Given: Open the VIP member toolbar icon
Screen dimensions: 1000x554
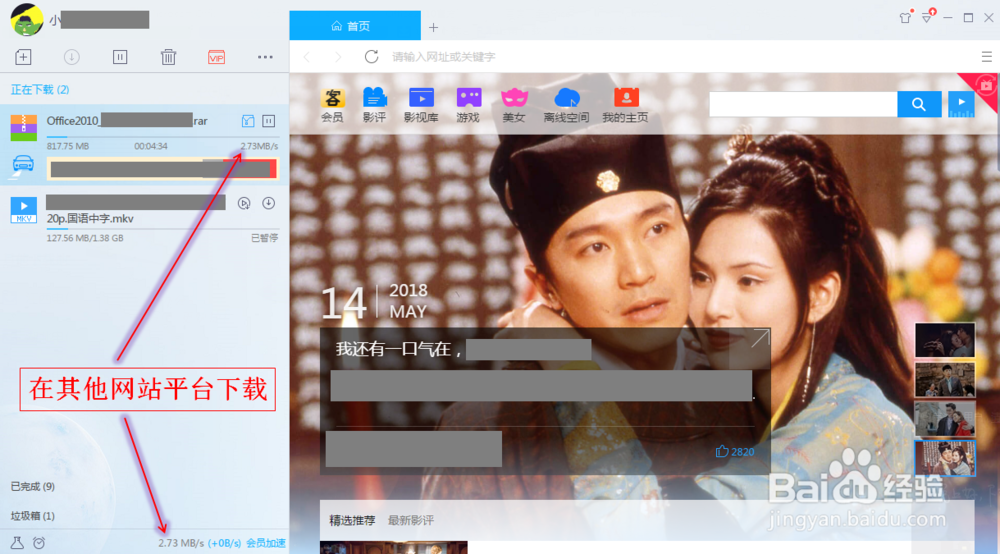Looking at the screenshot, I should (x=216, y=57).
